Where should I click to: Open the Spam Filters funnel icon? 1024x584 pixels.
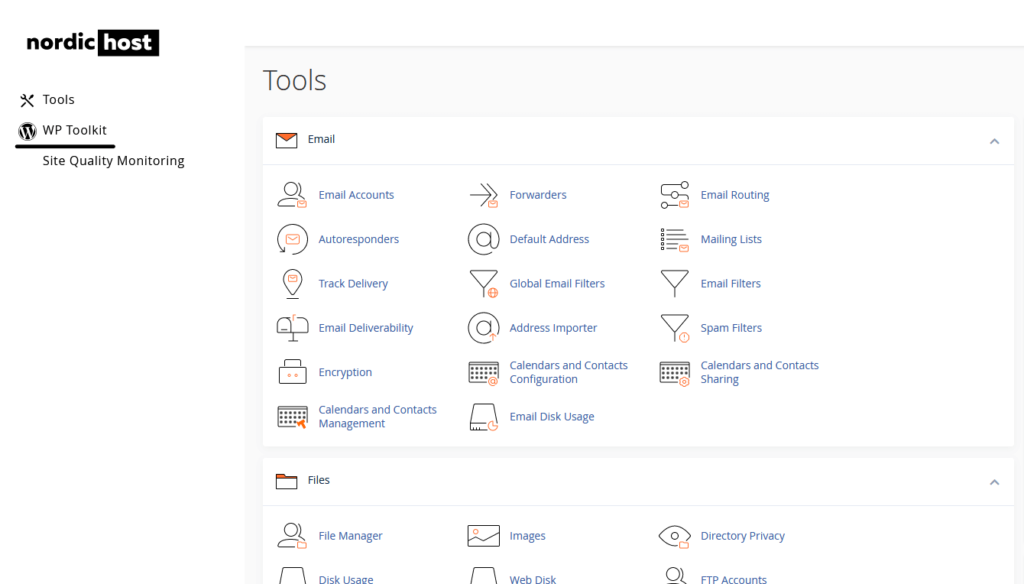tap(675, 328)
